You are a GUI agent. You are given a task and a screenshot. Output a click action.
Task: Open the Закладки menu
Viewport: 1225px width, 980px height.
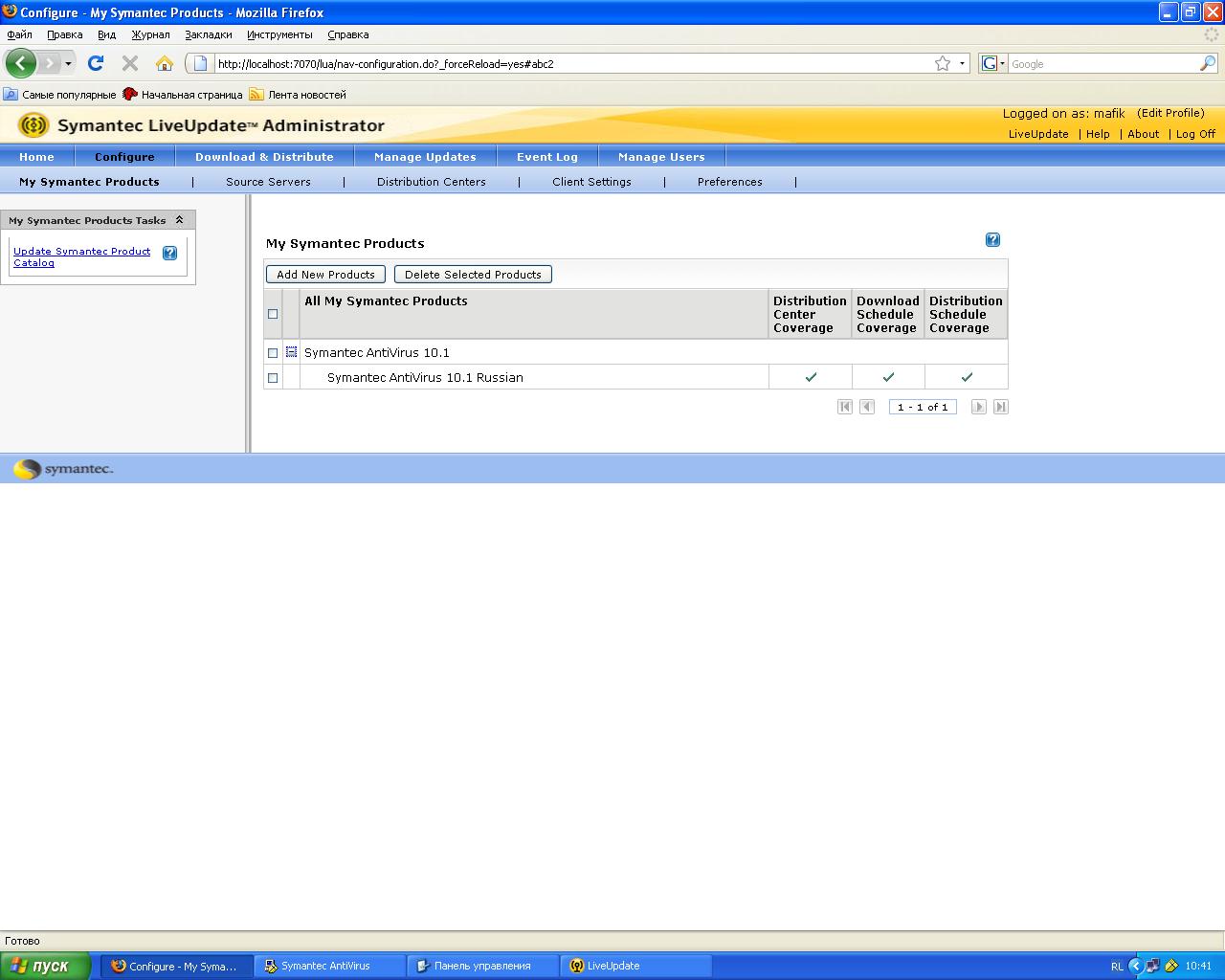click(209, 34)
